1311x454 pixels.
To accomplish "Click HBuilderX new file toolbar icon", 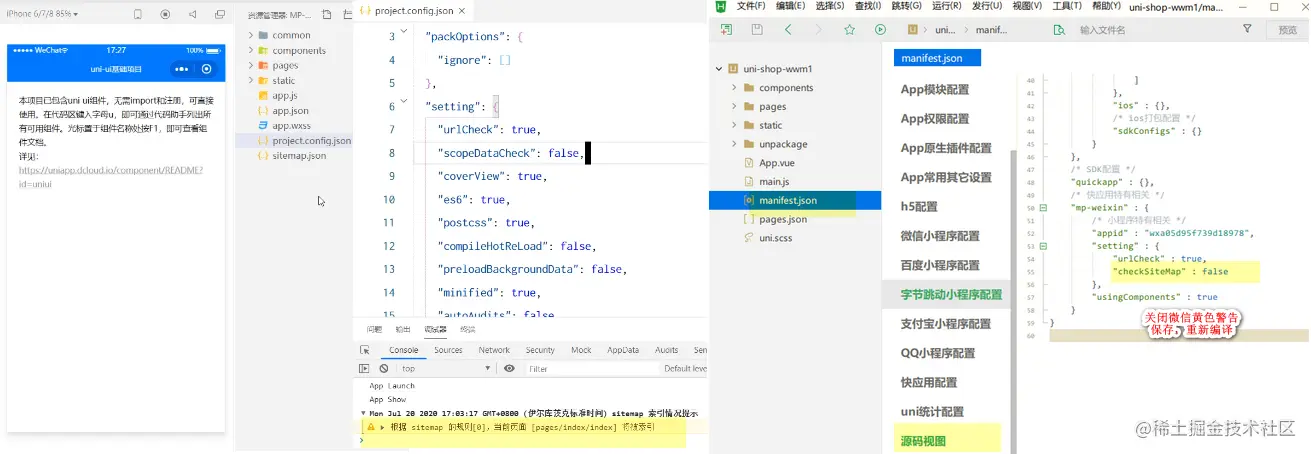I will (x=726, y=30).
